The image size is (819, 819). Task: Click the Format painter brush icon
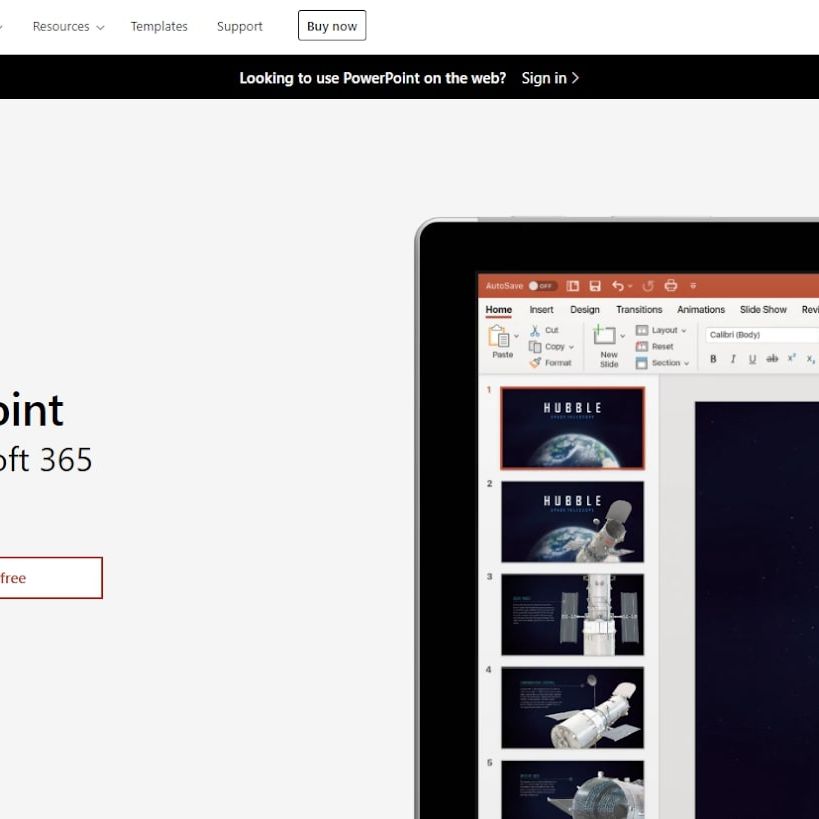click(x=535, y=362)
